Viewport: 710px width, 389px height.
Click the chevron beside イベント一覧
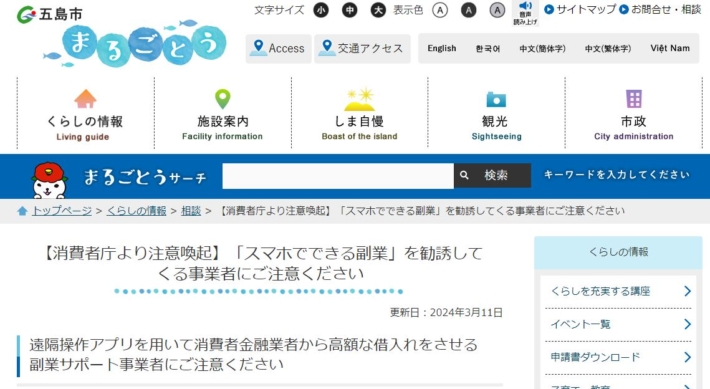687,324
